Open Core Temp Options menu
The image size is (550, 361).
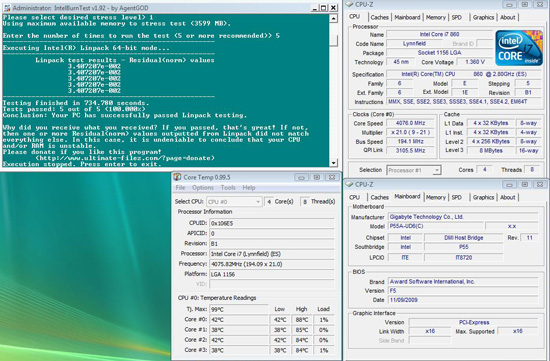click(x=203, y=188)
